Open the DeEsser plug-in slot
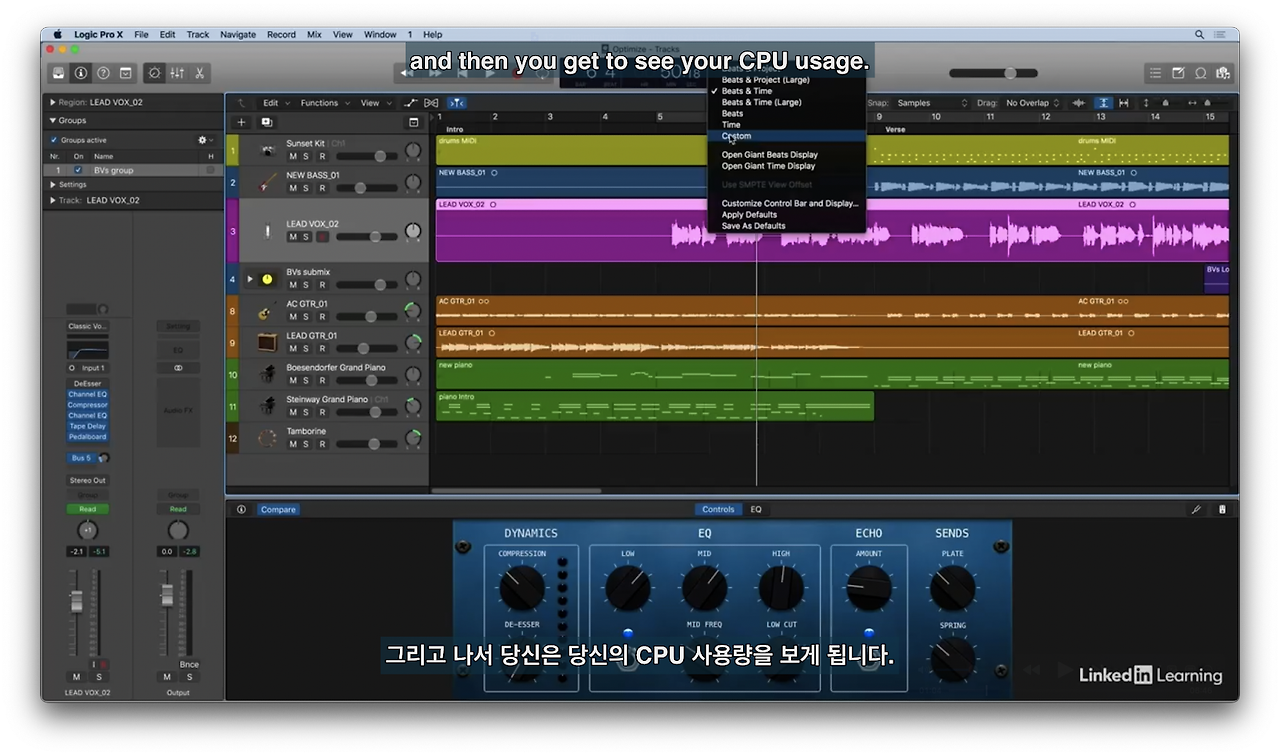The width and height of the screenshot is (1280, 756). pos(88,384)
